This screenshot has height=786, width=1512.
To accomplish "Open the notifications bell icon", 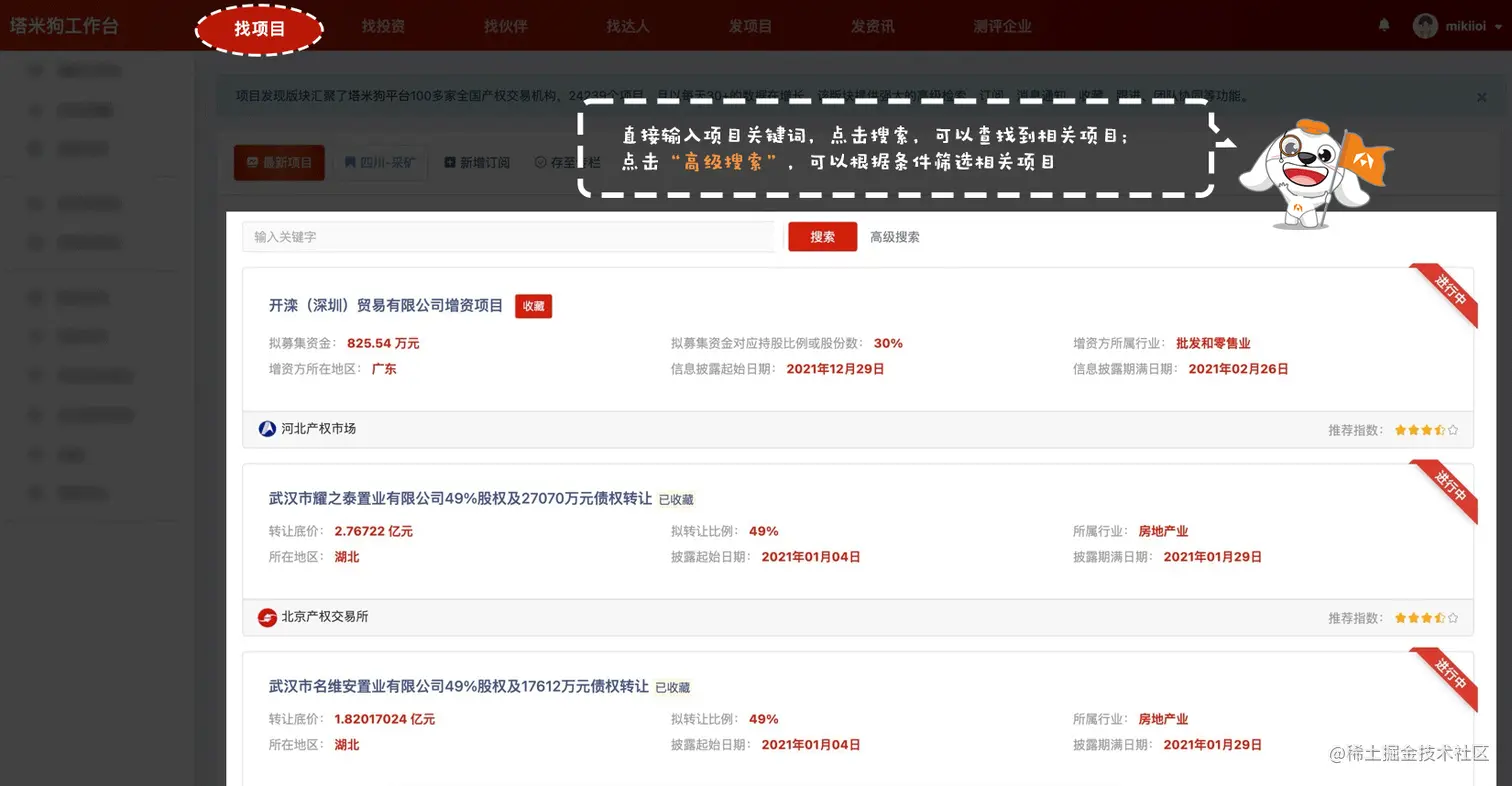I will 1385,24.
